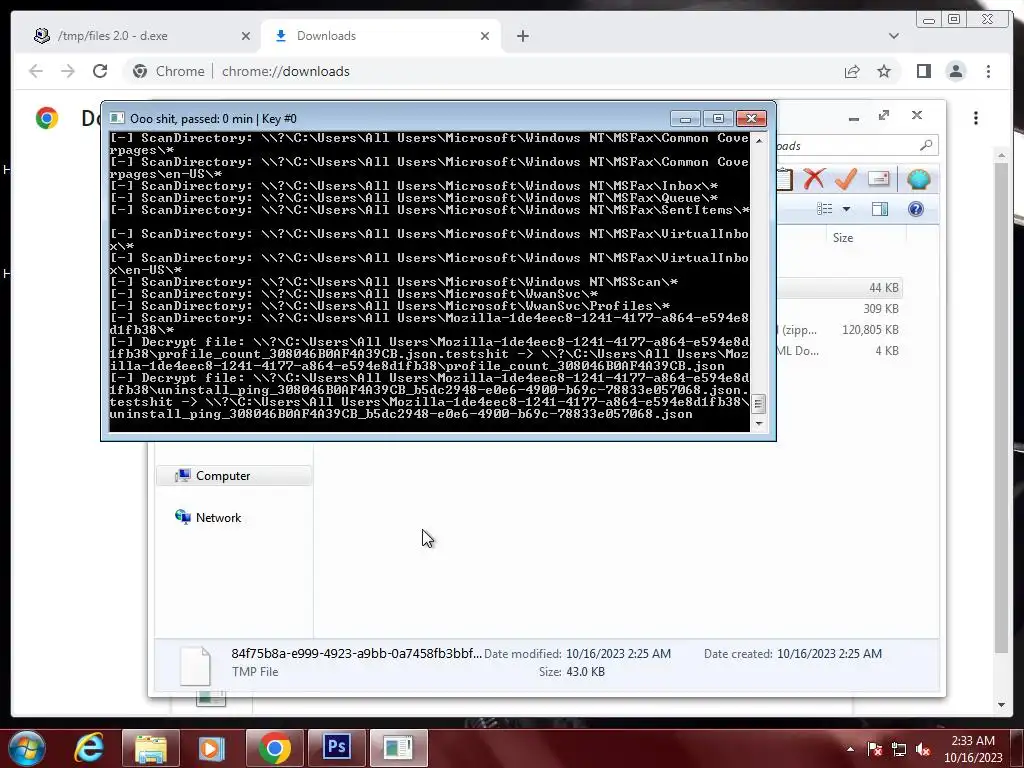Click the muted volume tray icon
Image resolution: width=1024 pixels, height=768 pixels.
[x=923, y=749]
